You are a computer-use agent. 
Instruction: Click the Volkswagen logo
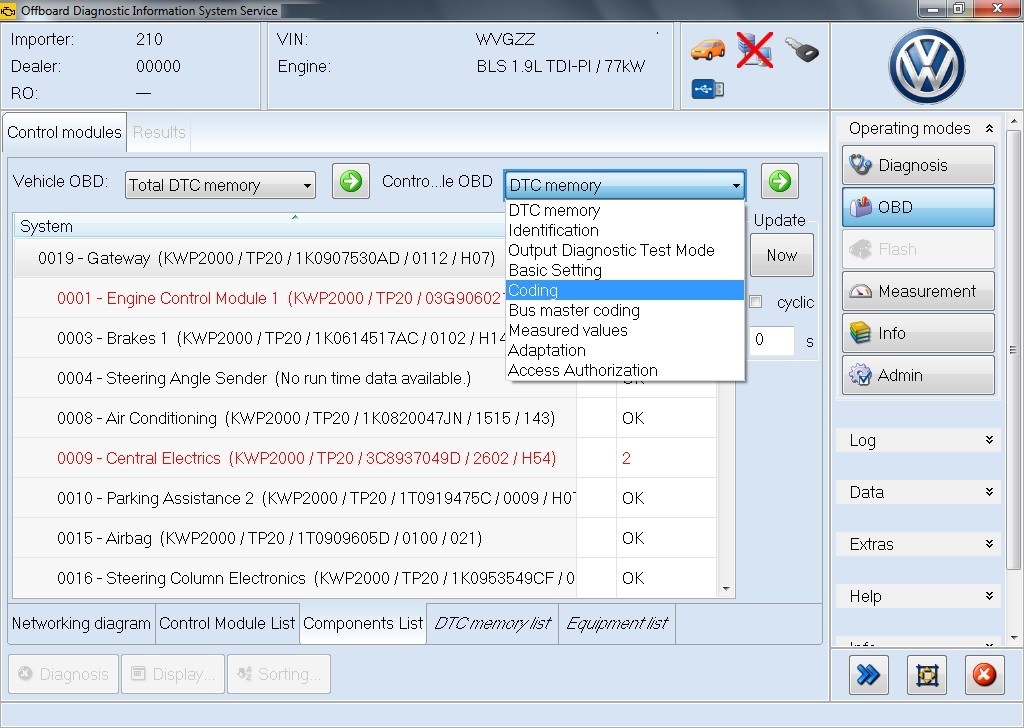pyautogui.click(x=927, y=66)
